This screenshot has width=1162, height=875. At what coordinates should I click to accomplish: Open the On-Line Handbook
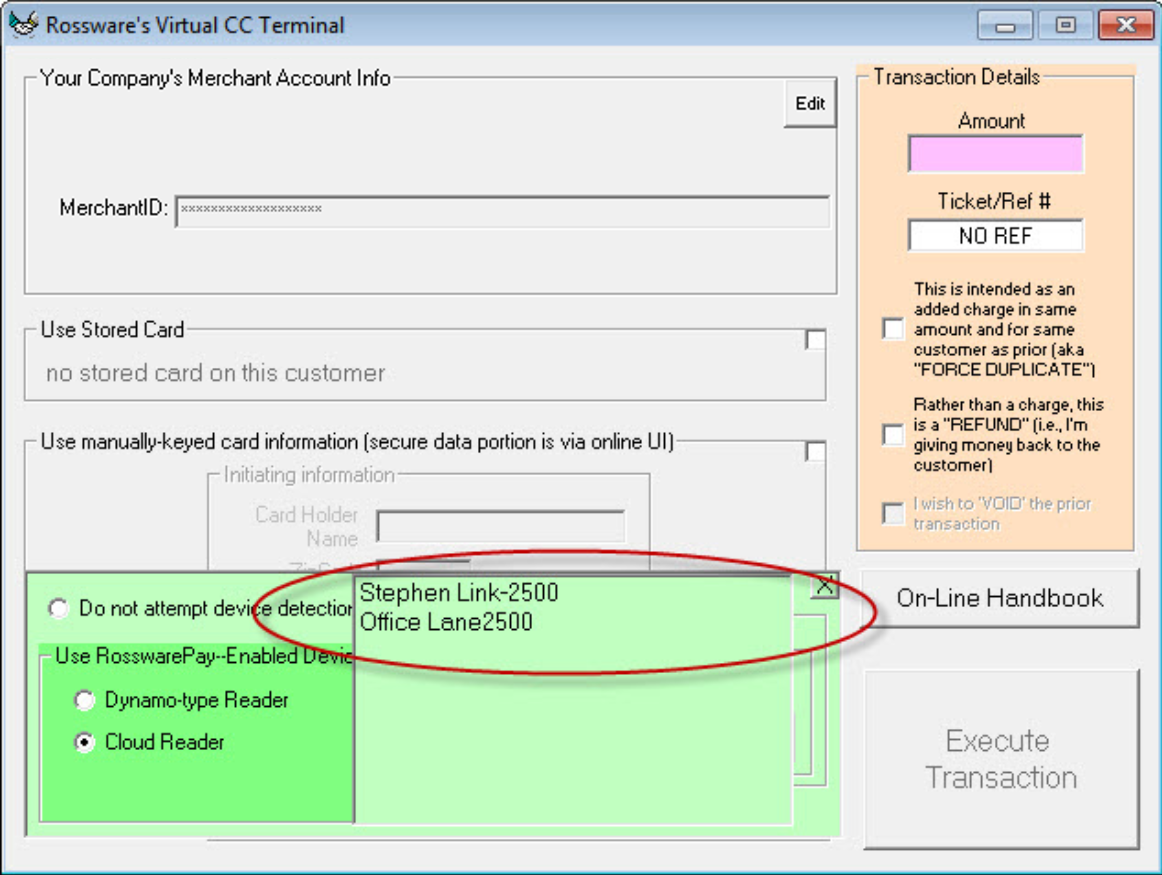coord(1000,599)
